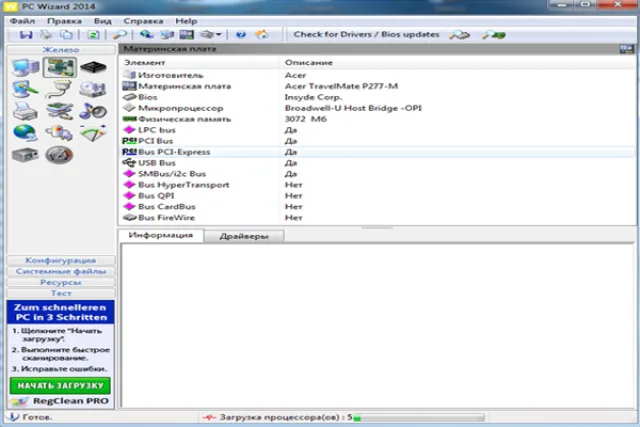640x427 pixels.
Task: Click the magnifier with green arrow icon
Action: click(x=493, y=35)
